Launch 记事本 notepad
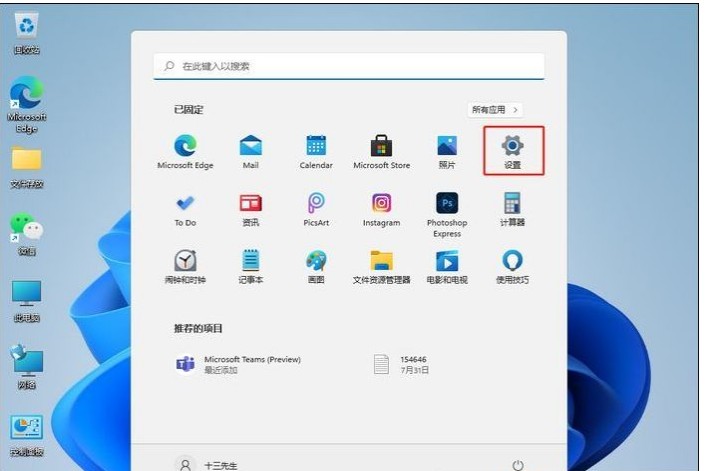Screen dimensions: 710x471 pos(250,267)
